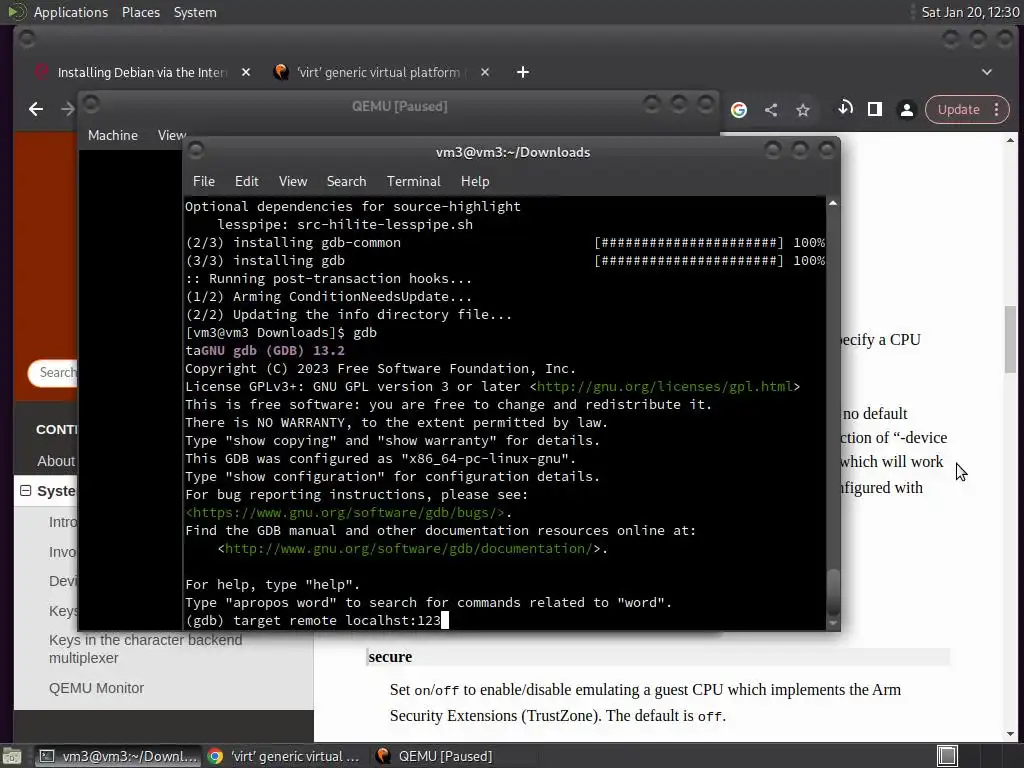Viewport: 1024px width, 768px height.
Task: Open browser downloads icon
Action: click(845, 108)
